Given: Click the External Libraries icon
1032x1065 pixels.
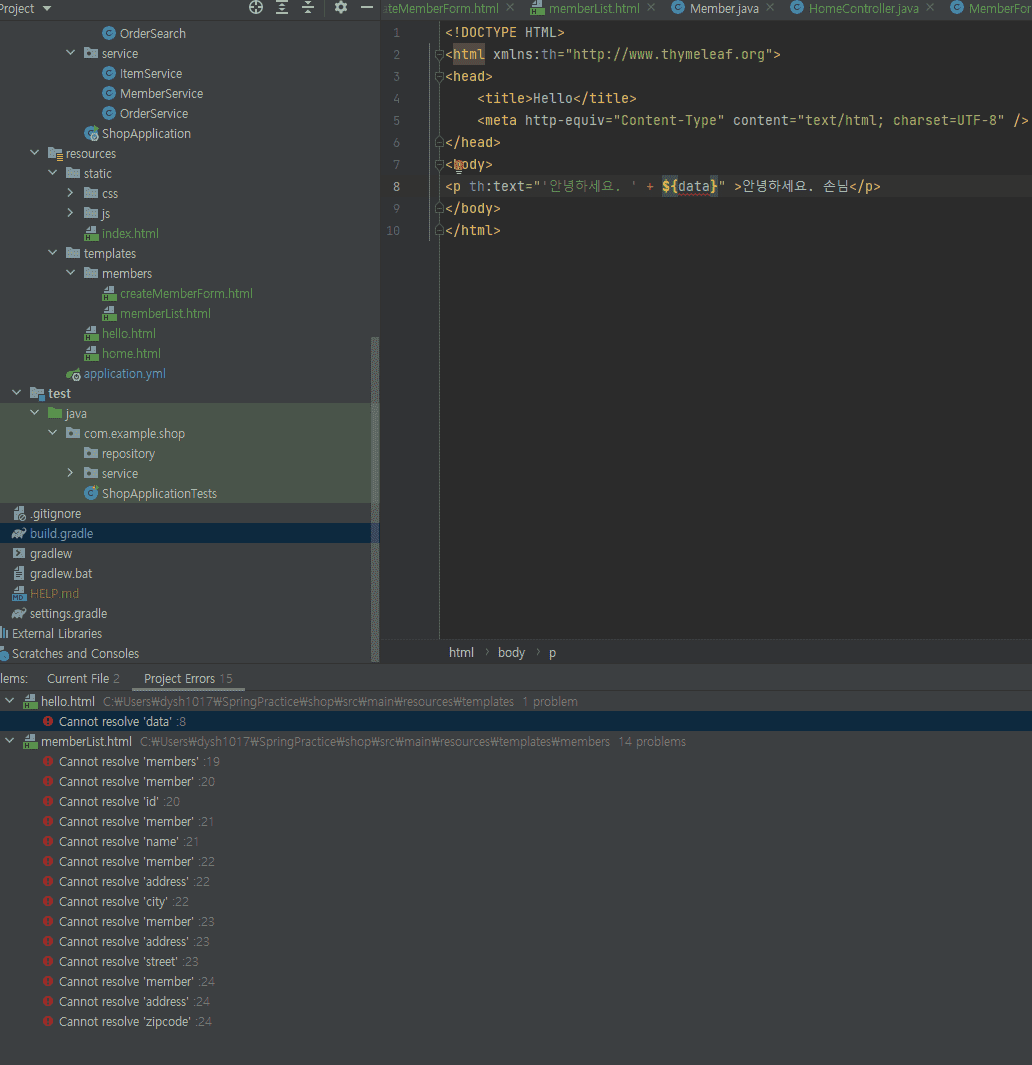Looking at the screenshot, I should coord(4,633).
